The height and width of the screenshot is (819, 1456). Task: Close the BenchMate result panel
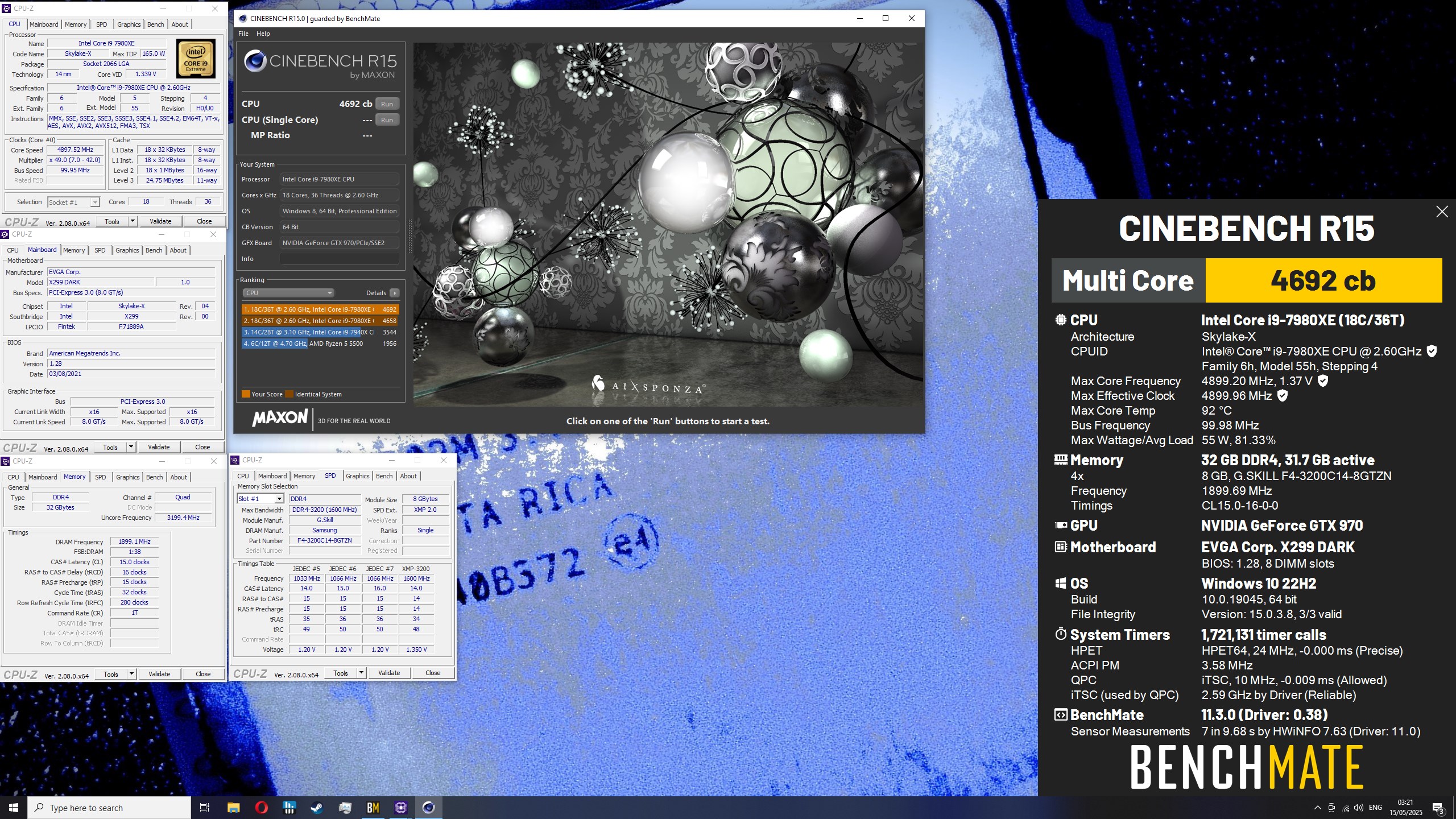1442,212
